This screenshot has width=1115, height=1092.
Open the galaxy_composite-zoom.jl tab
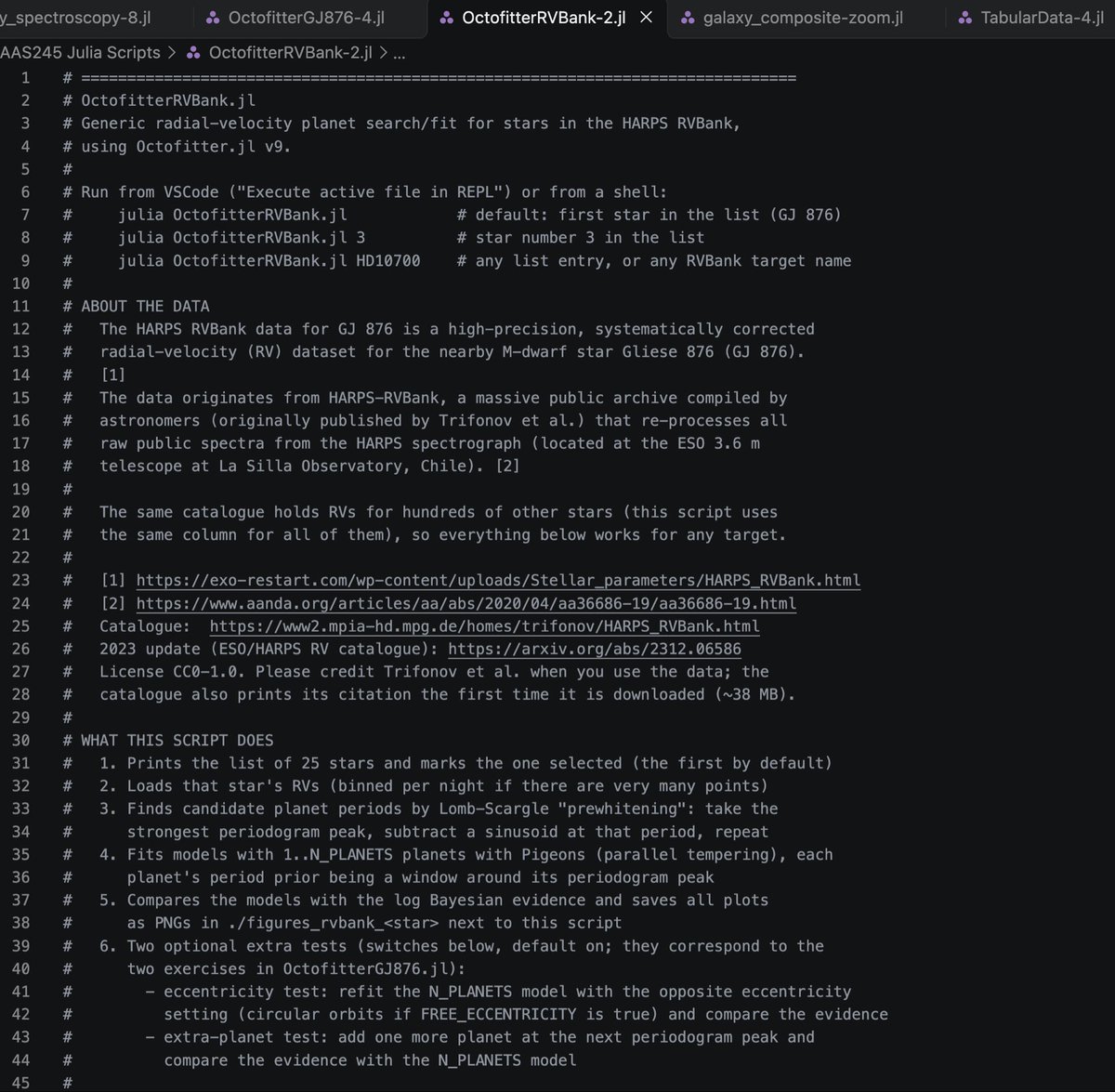click(793, 18)
